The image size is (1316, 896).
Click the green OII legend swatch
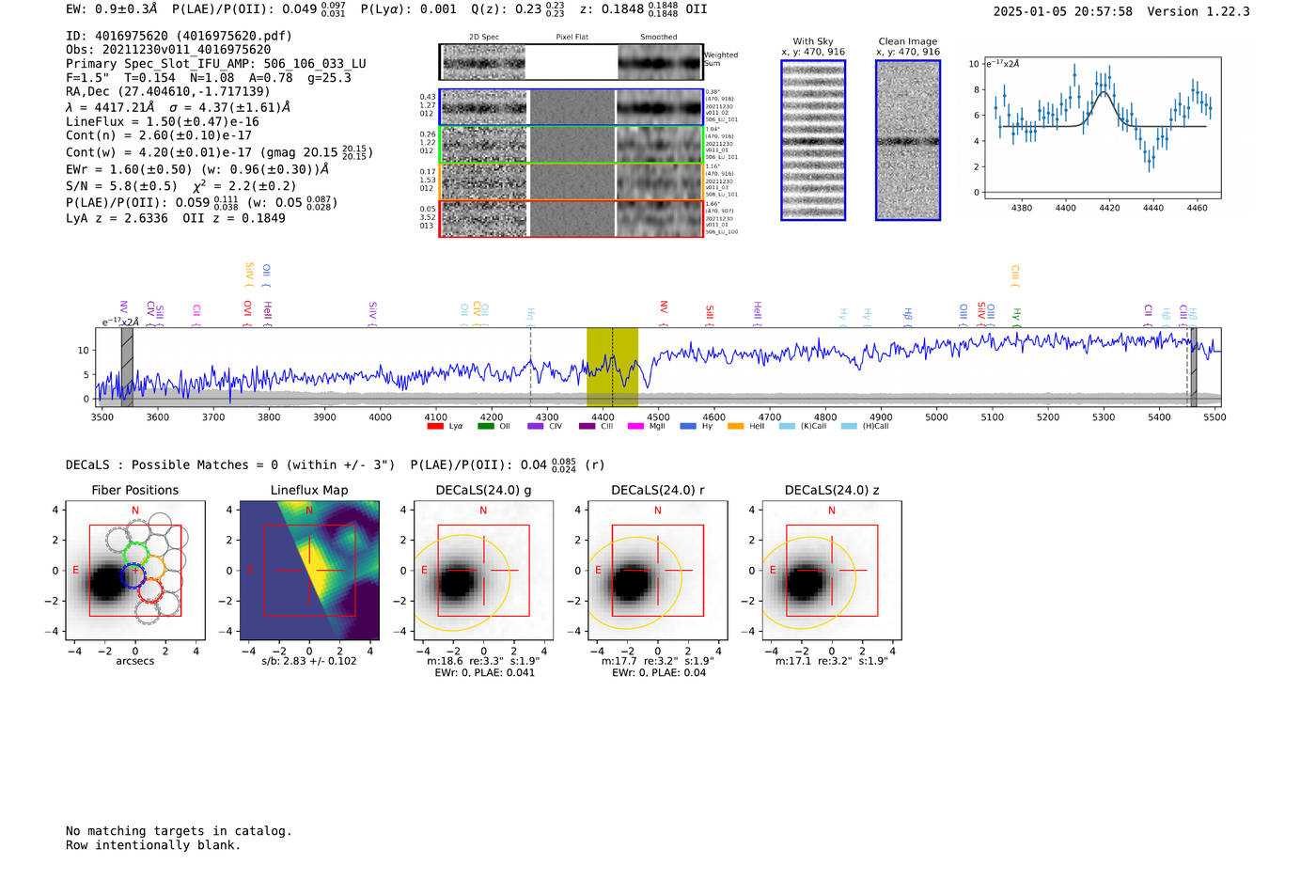[x=485, y=427]
